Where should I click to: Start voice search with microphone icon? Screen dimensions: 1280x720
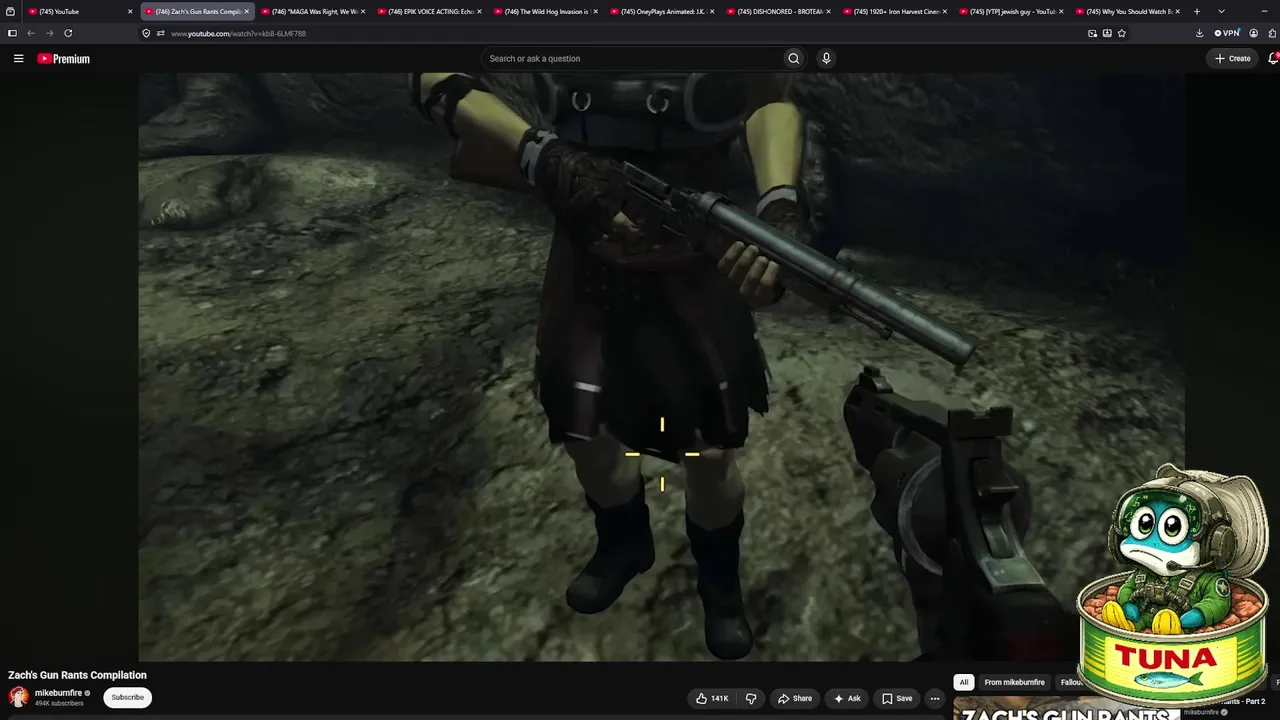pos(826,58)
